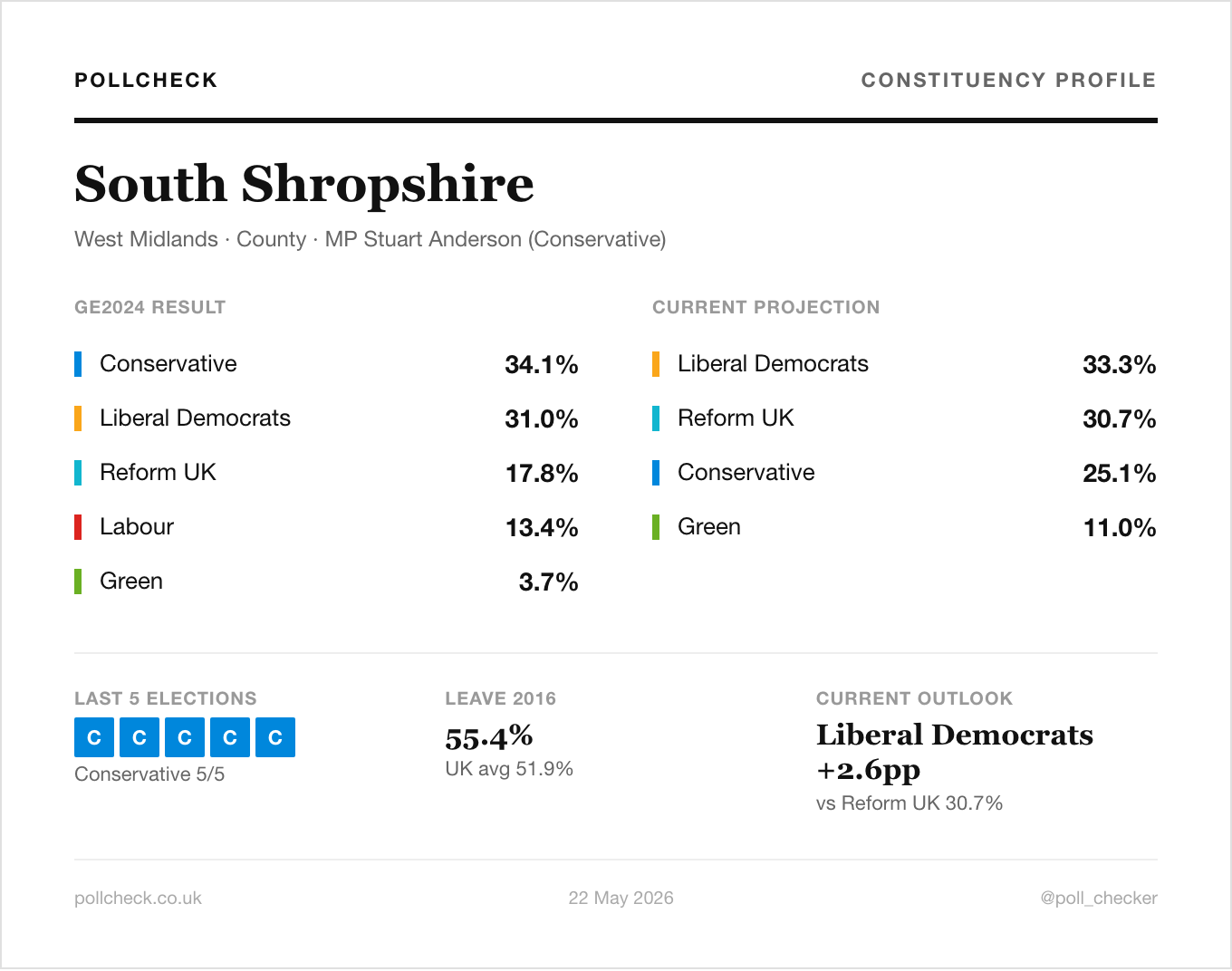The height and width of the screenshot is (971, 1232).
Task: Open the @poll_checker handle
Action: 1099,898
